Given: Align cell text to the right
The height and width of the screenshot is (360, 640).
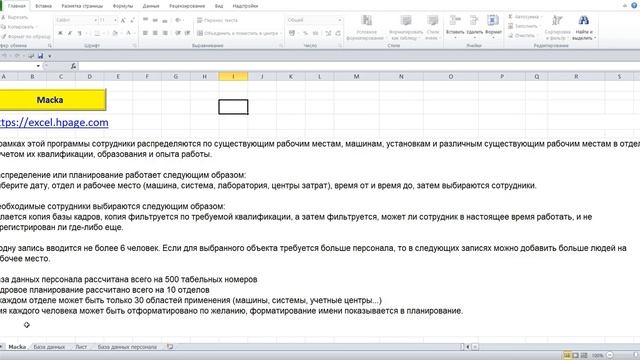Looking at the screenshot, I should [x=165, y=33].
